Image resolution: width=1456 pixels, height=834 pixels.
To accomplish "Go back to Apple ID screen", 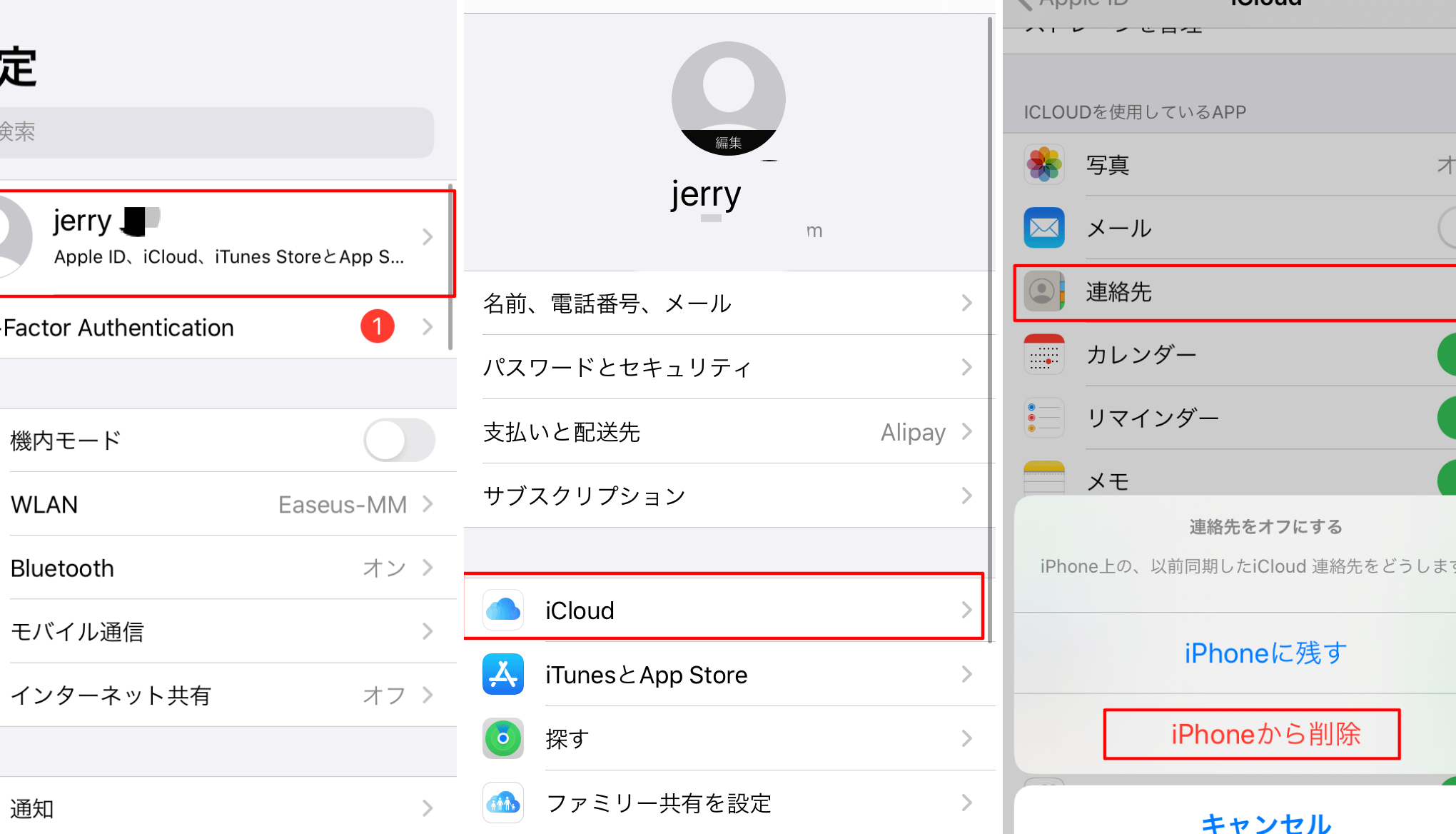I will (x=1074, y=4).
